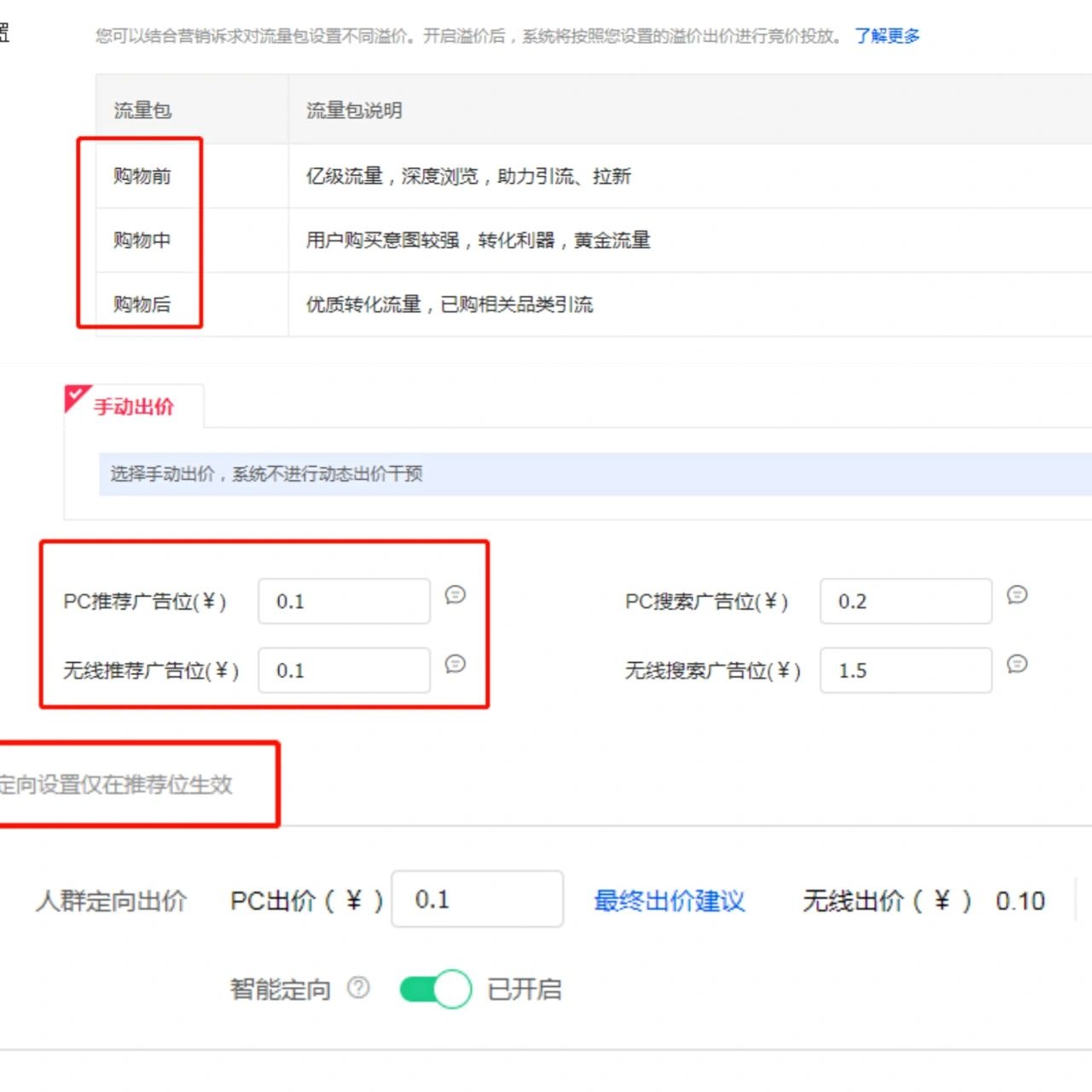Click the 流量包 column header
The image size is (1092, 1092).
pyautogui.click(x=191, y=109)
